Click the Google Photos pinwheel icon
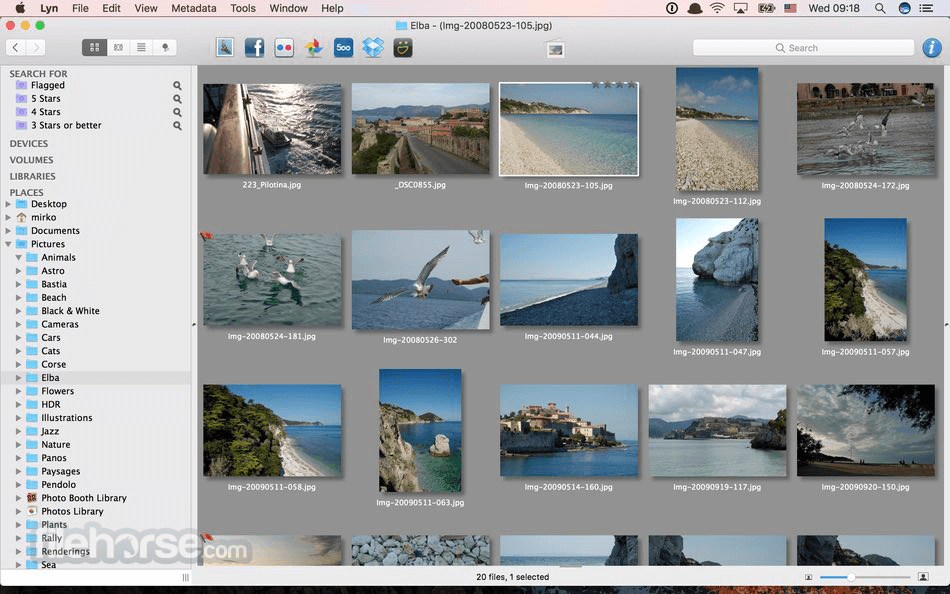The height and width of the screenshot is (594, 950). [x=314, y=47]
